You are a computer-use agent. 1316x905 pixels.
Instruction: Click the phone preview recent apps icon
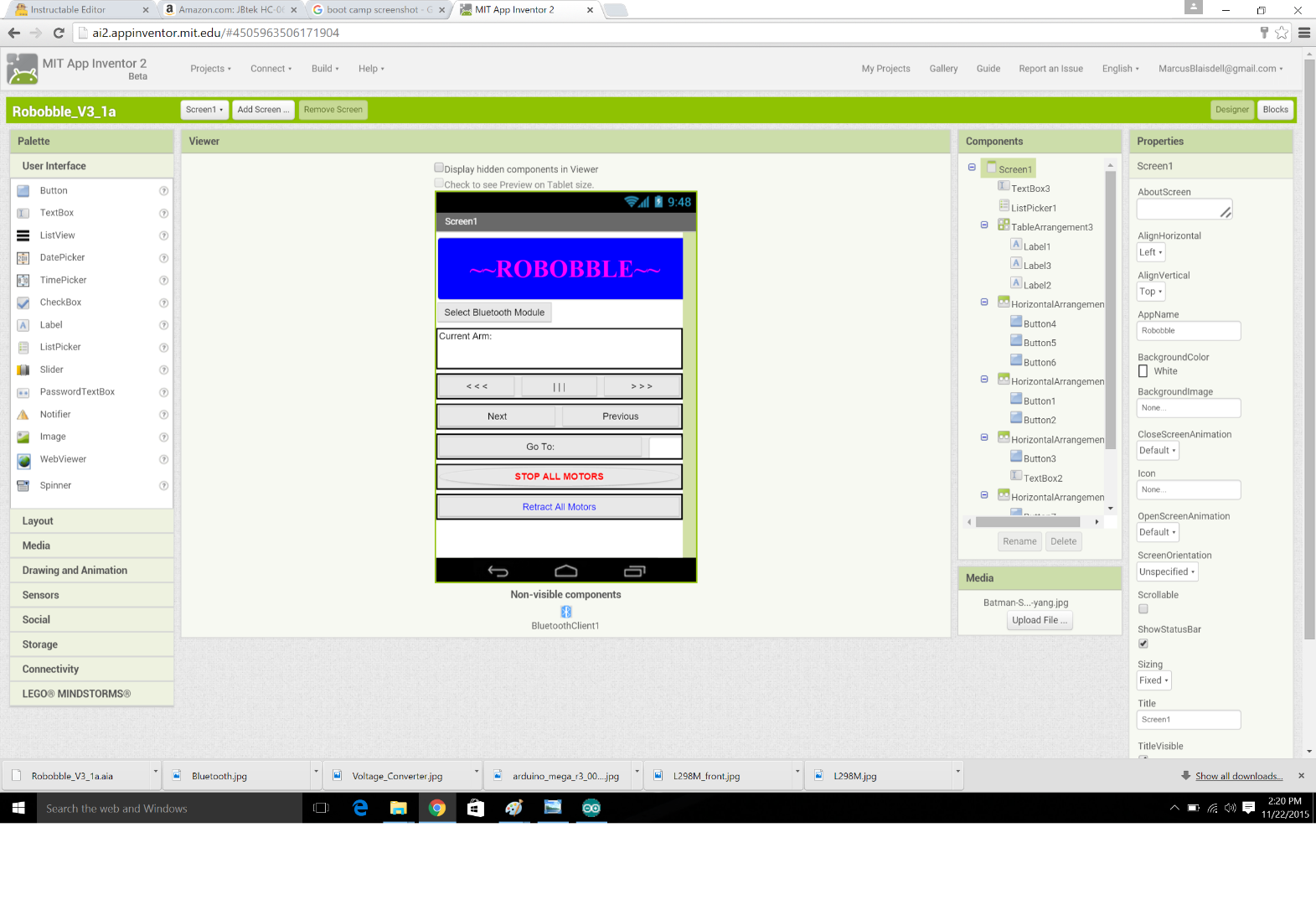(x=634, y=571)
